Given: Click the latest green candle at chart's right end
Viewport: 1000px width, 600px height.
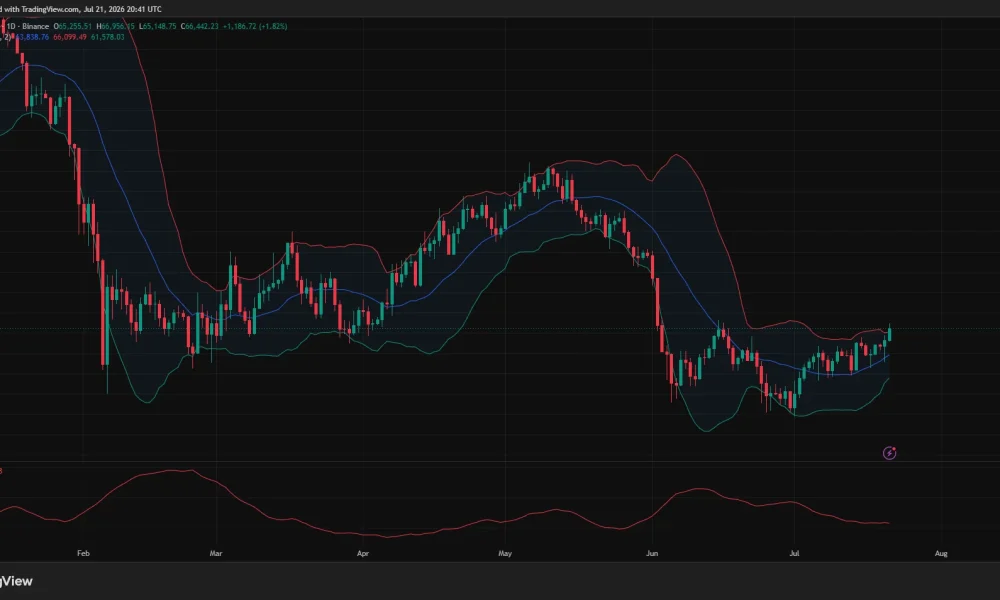Looking at the screenshot, I should (889, 334).
